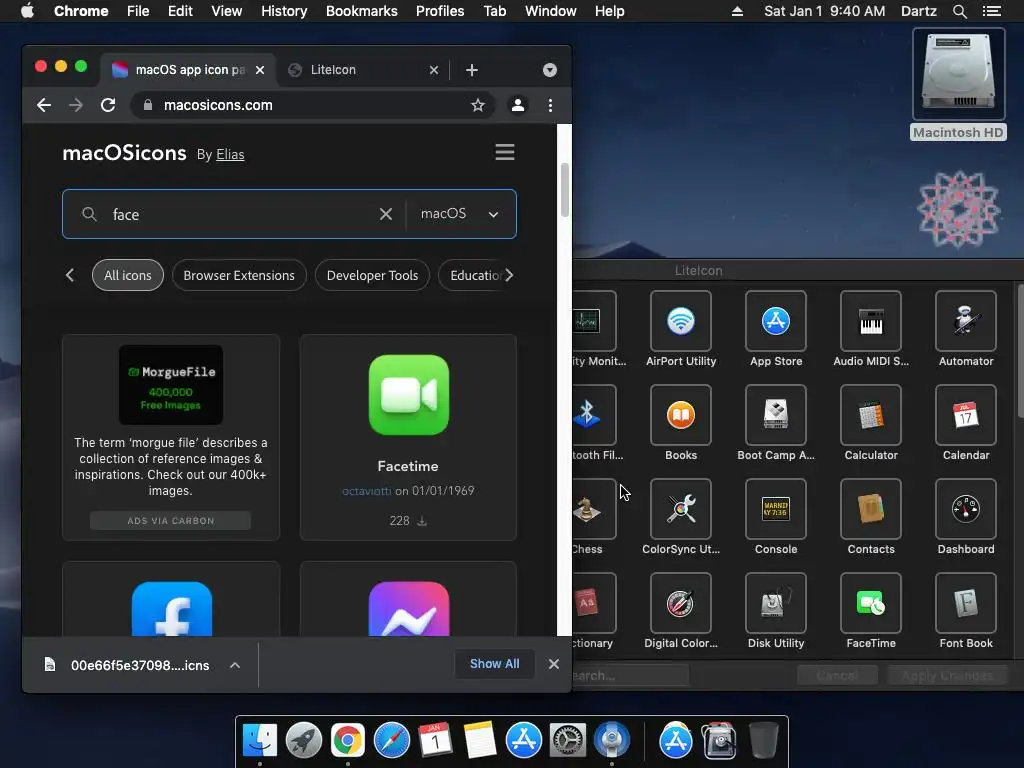Open the Facetime icon card on macosicons
The width and height of the screenshot is (1024, 768).
[408, 437]
